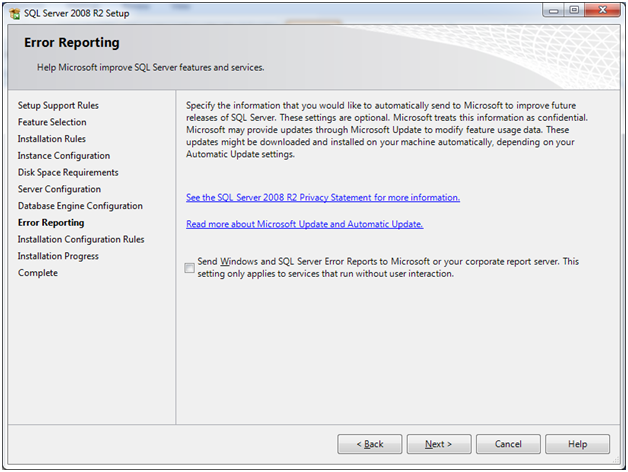Select Disk Space Requirements step
The image size is (628, 472).
point(68,172)
